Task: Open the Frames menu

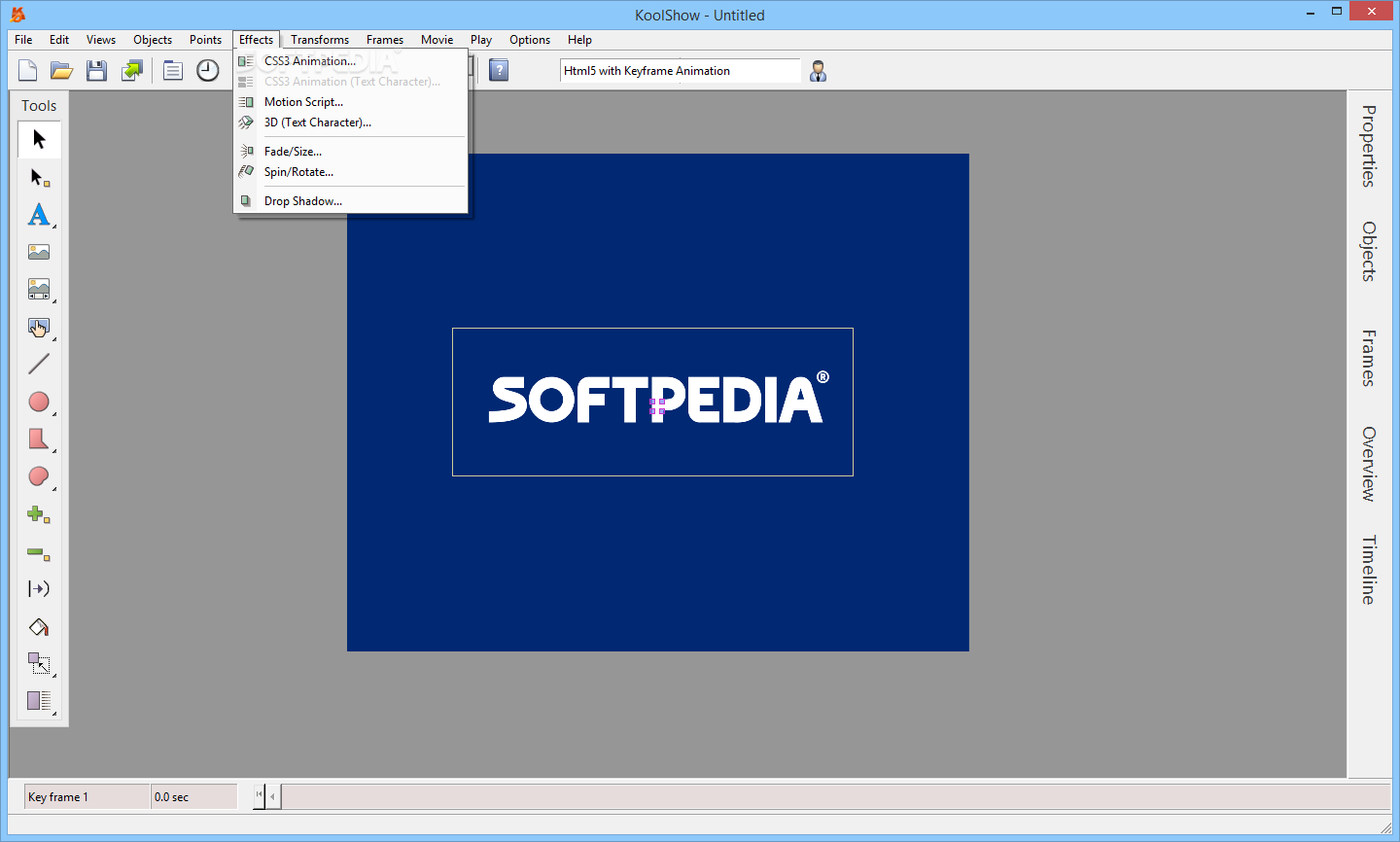Action: pos(385,40)
